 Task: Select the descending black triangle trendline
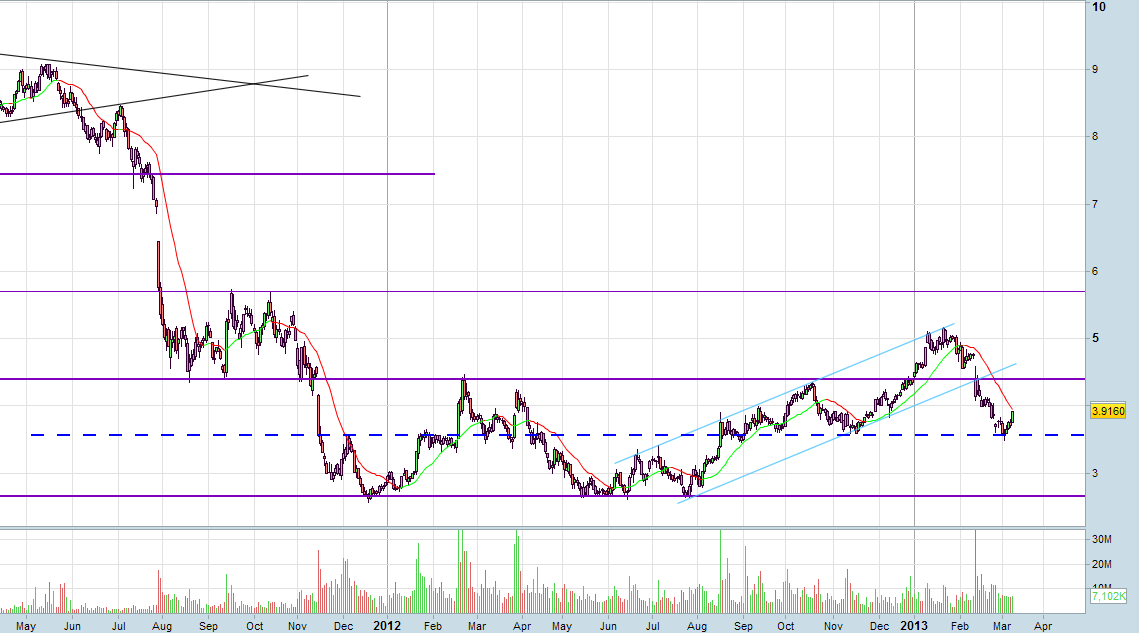click(180, 75)
